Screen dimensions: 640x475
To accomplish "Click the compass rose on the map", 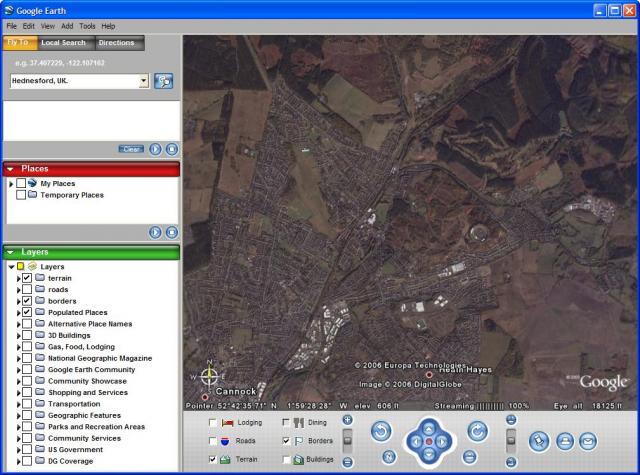I will click(x=209, y=376).
